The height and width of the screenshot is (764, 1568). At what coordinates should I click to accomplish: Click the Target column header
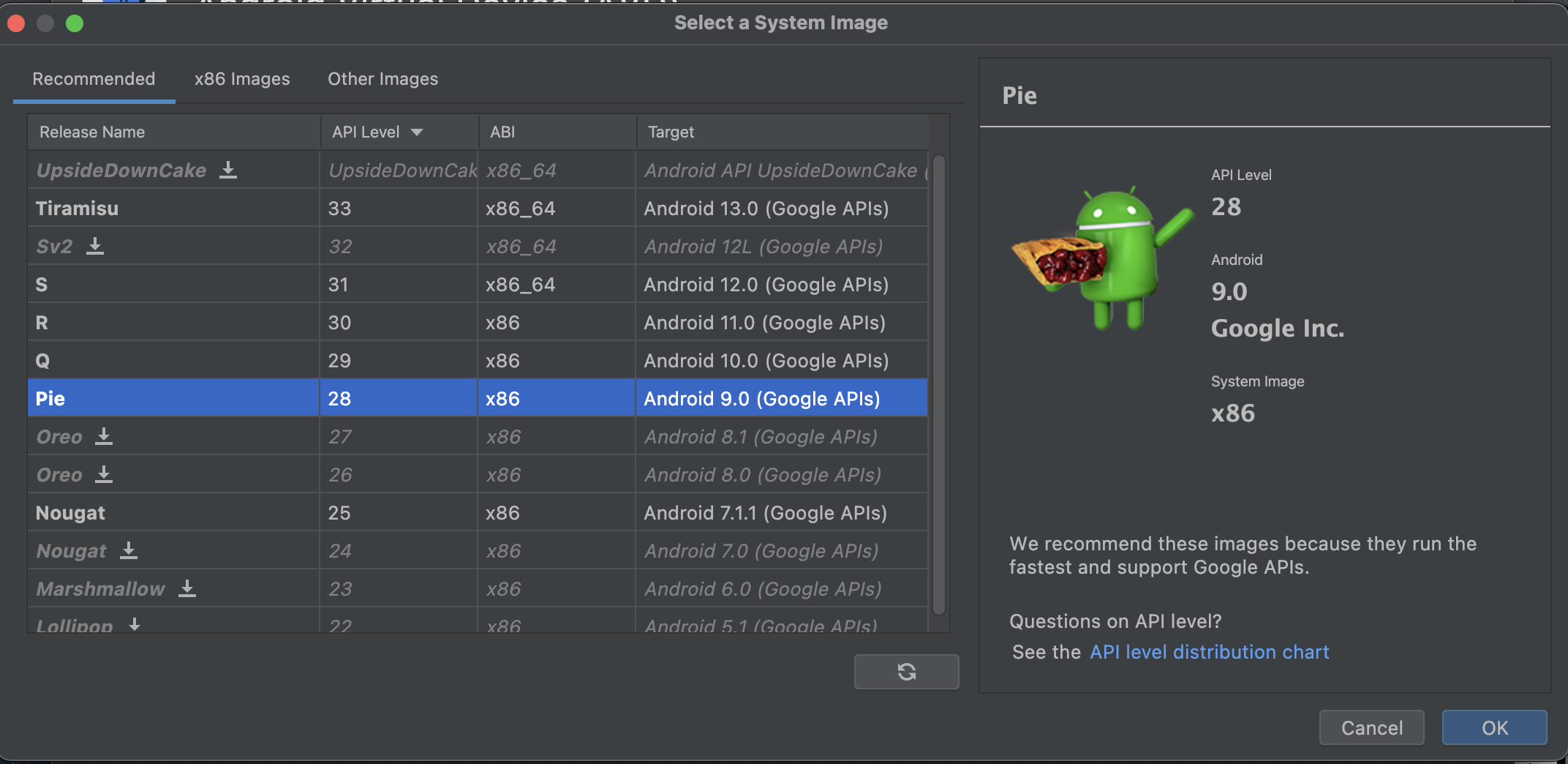[x=783, y=132]
